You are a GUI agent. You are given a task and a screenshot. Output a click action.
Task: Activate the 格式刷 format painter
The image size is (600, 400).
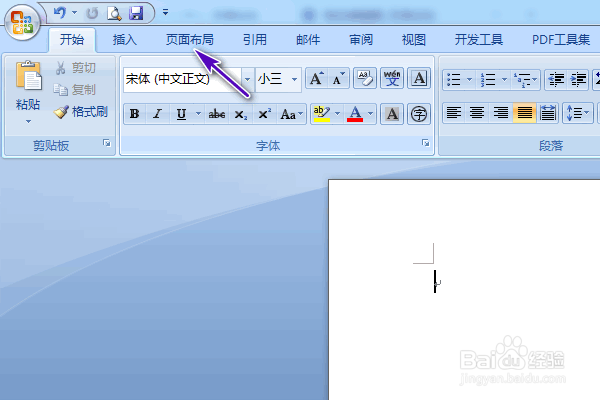point(81,112)
